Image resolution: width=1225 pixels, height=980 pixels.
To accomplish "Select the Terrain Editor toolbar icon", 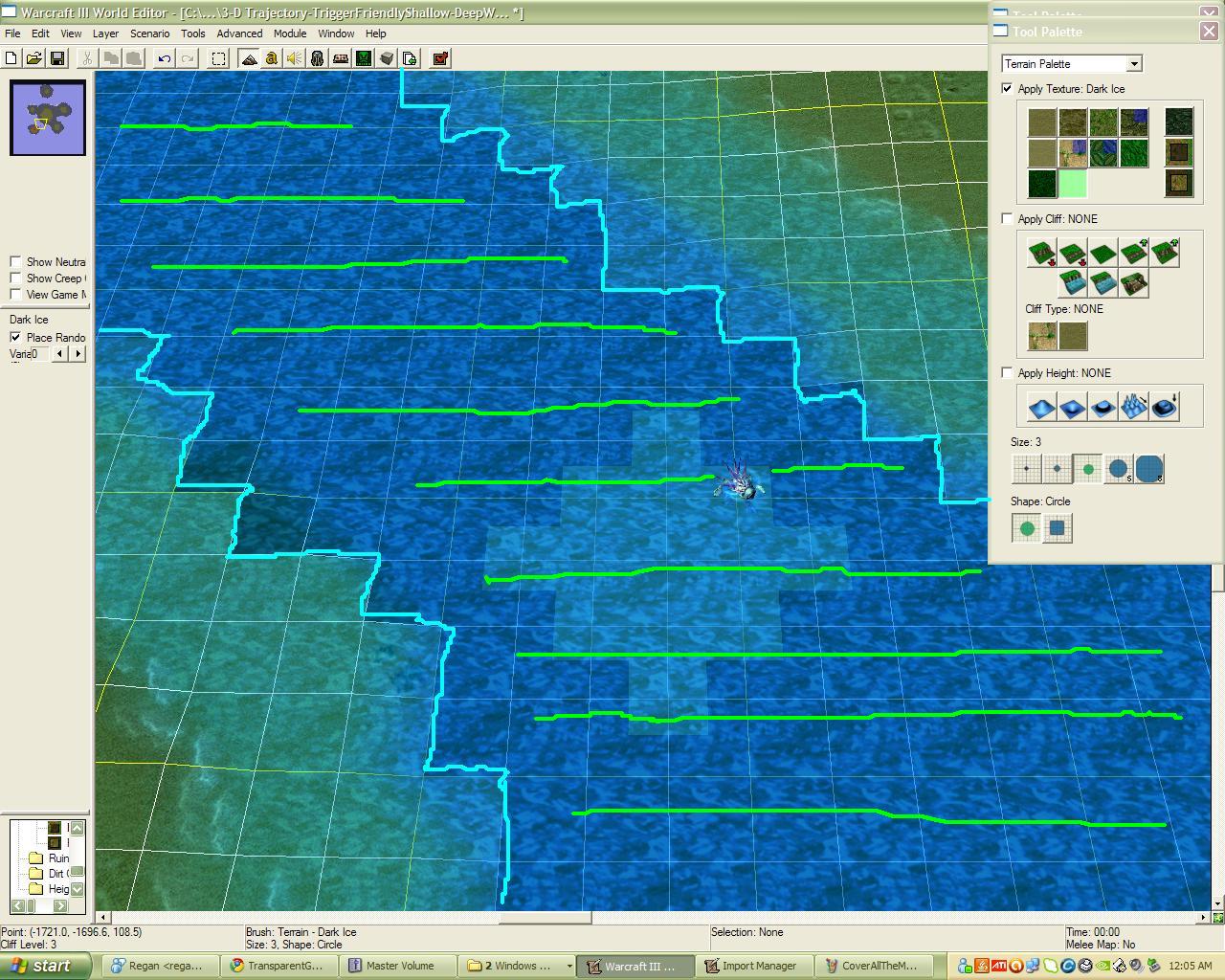I will point(249,58).
